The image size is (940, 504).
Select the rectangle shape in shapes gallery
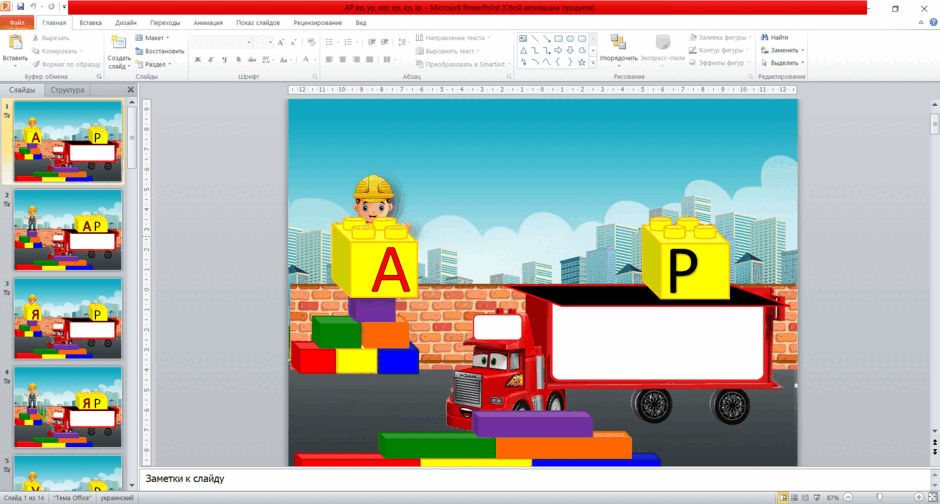[559, 38]
